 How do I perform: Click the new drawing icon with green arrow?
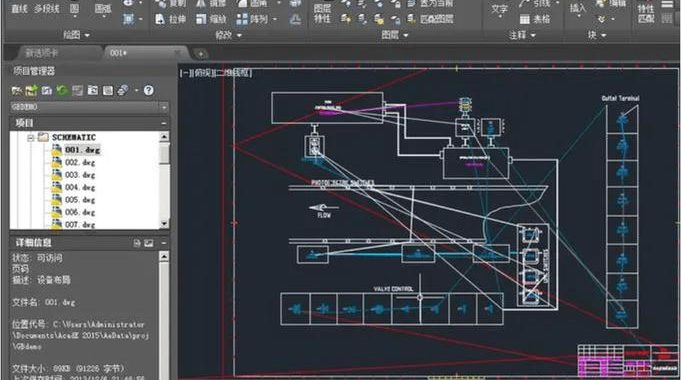coord(31,90)
